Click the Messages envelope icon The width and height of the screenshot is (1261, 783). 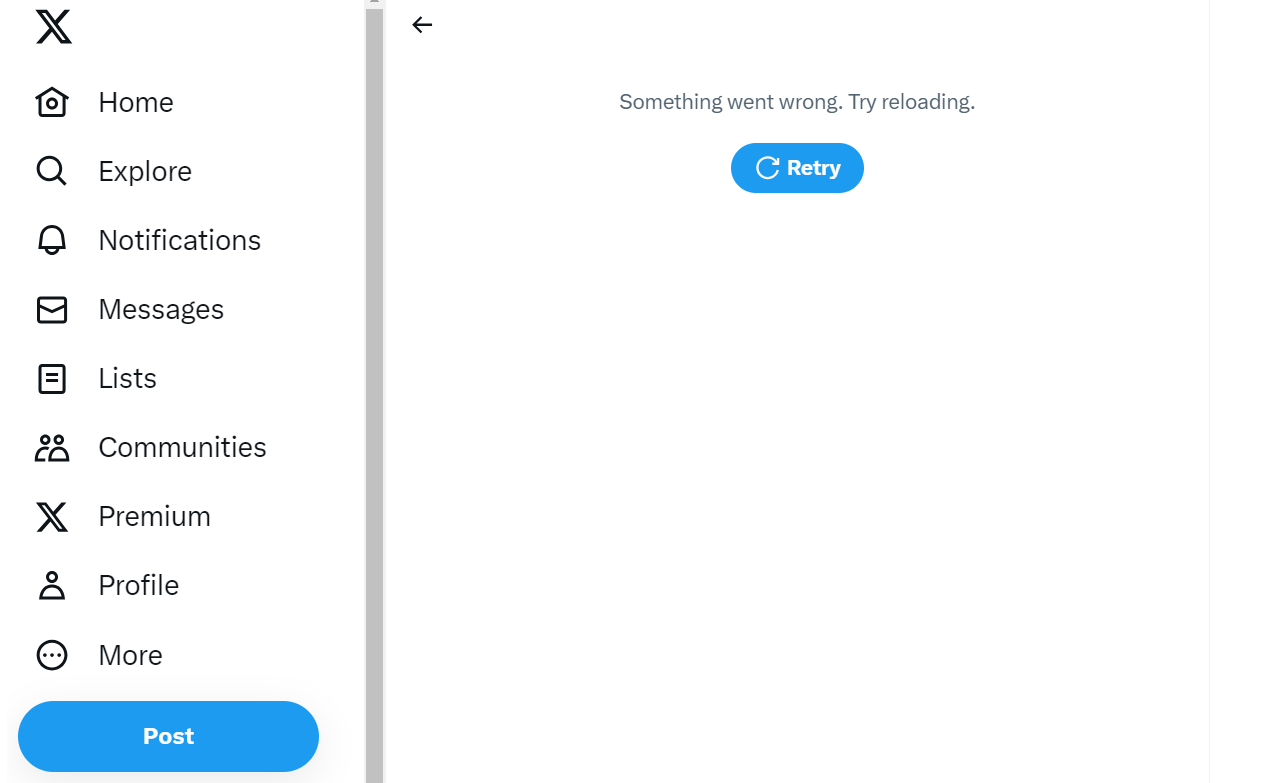(x=52, y=310)
